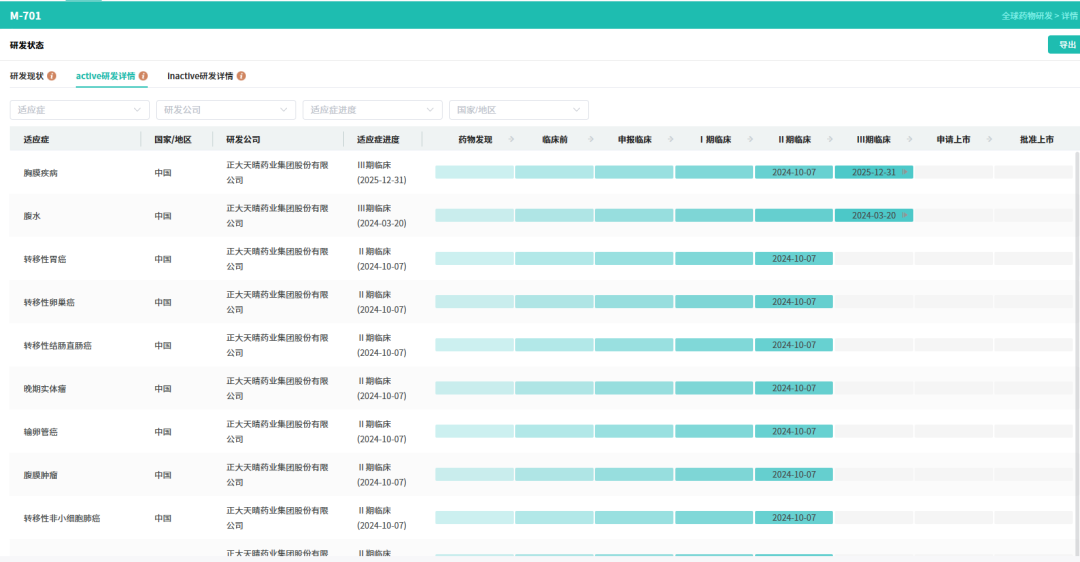Click info icon beside 研发现状 tab
Image resolution: width=1080 pixels, height=562 pixels.
pos(52,76)
